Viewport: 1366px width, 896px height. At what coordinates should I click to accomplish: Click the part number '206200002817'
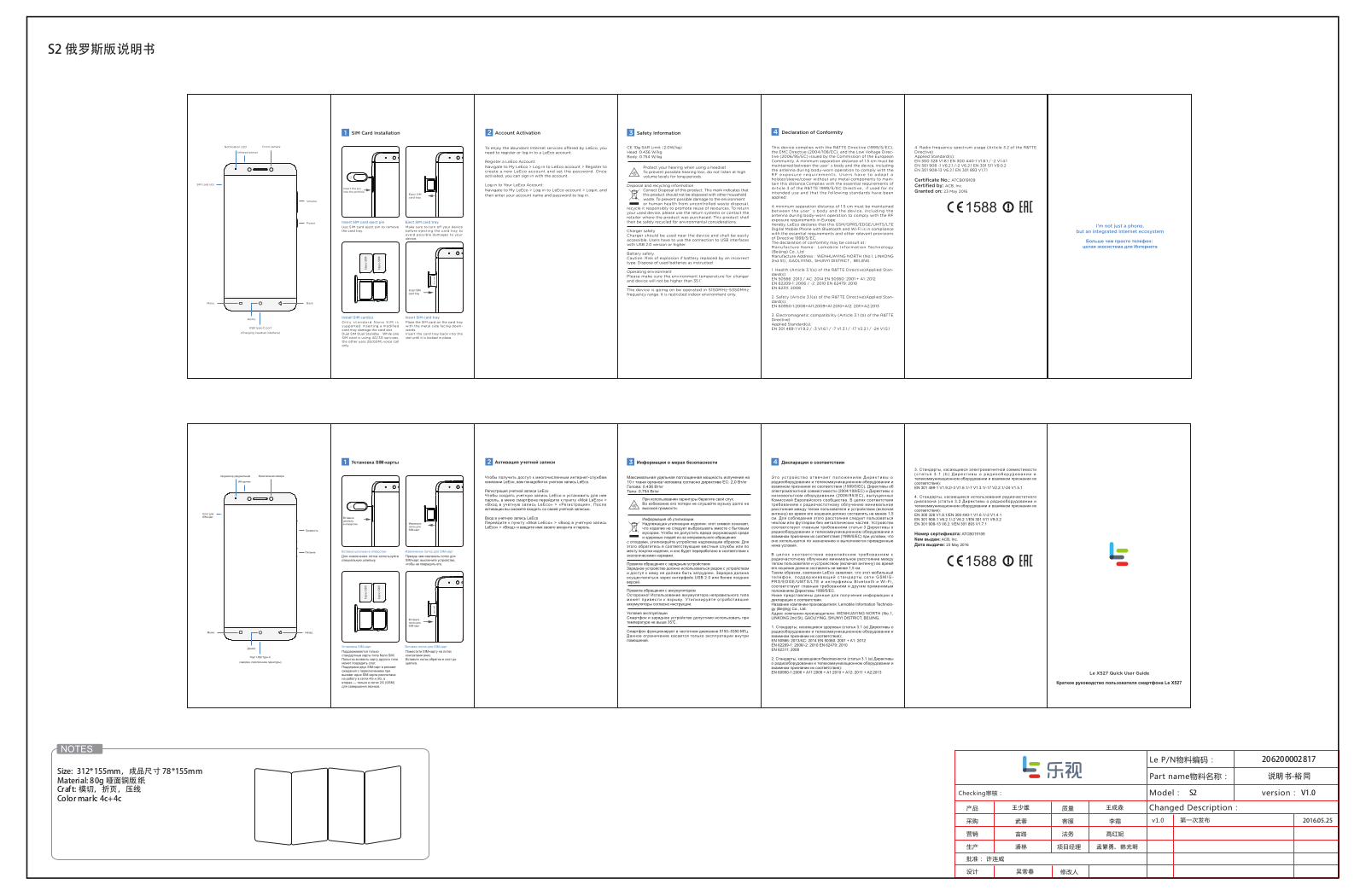coord(1288,759)
